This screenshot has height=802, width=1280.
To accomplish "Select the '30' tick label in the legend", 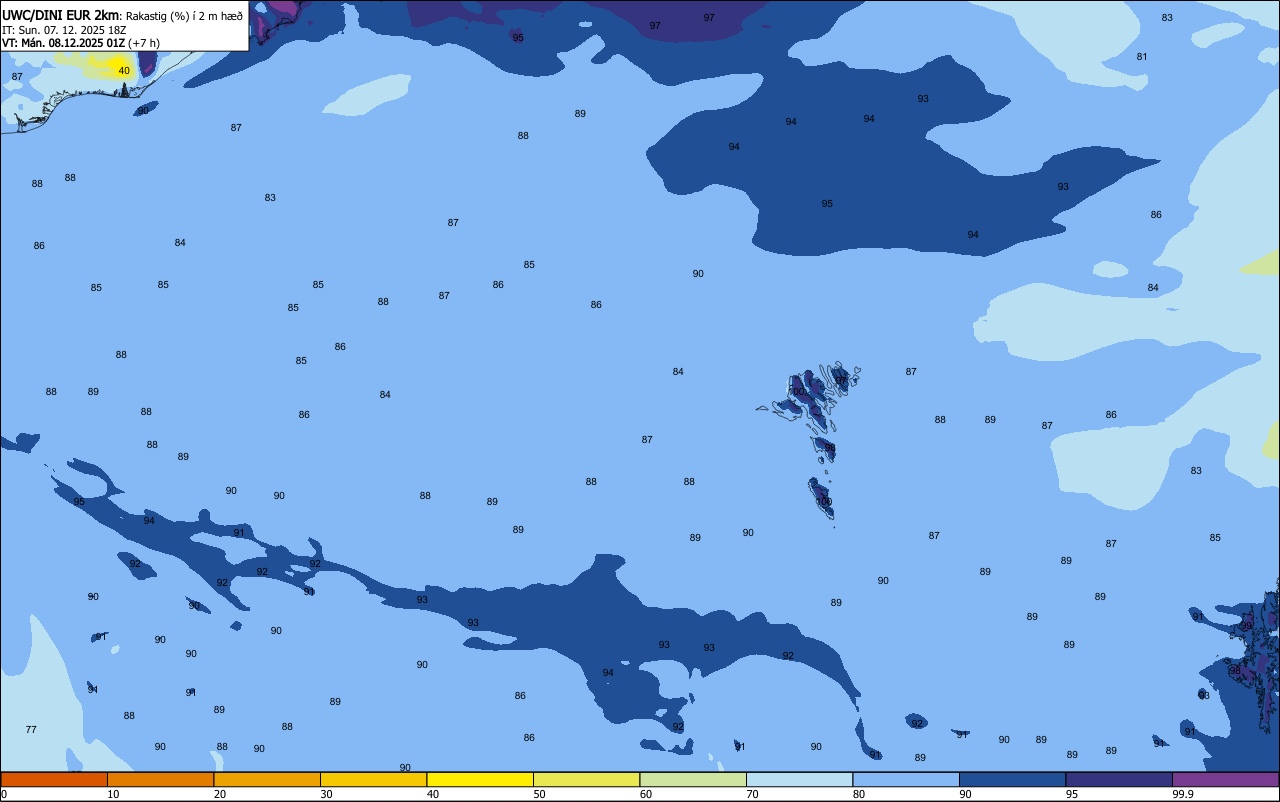I will (x=326, y=794).
